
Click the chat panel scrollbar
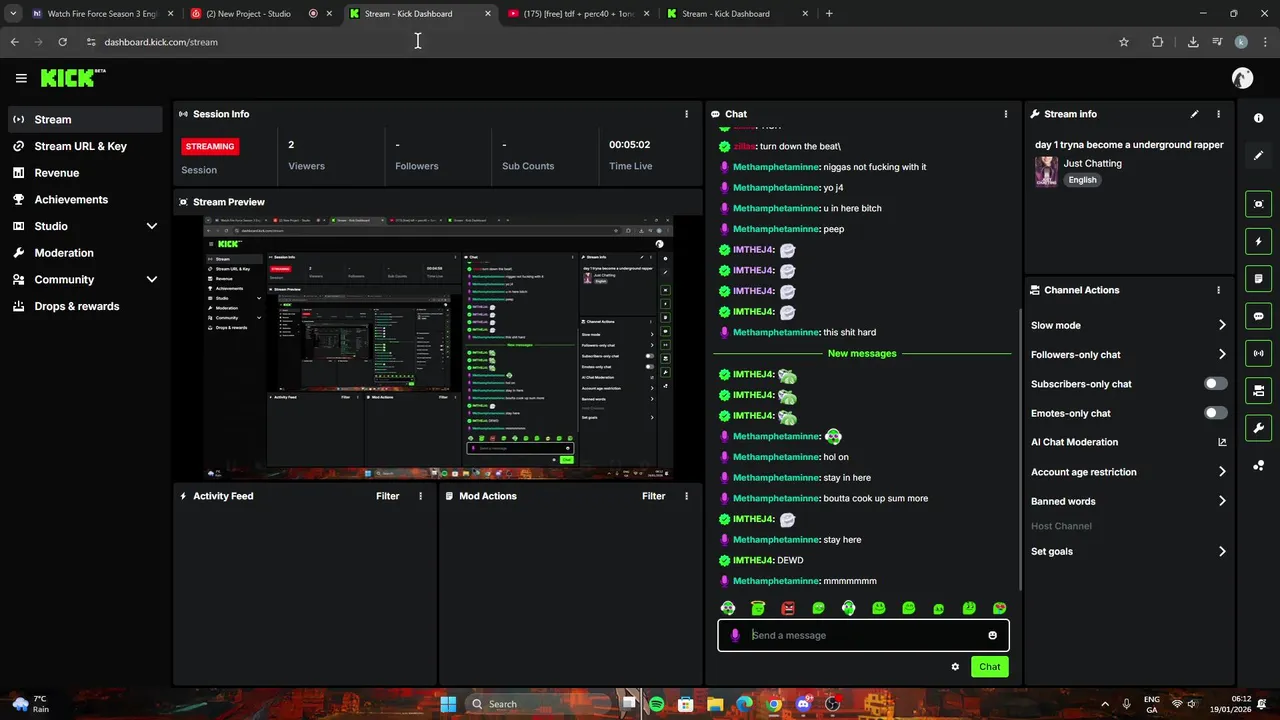click(1019, 450)
